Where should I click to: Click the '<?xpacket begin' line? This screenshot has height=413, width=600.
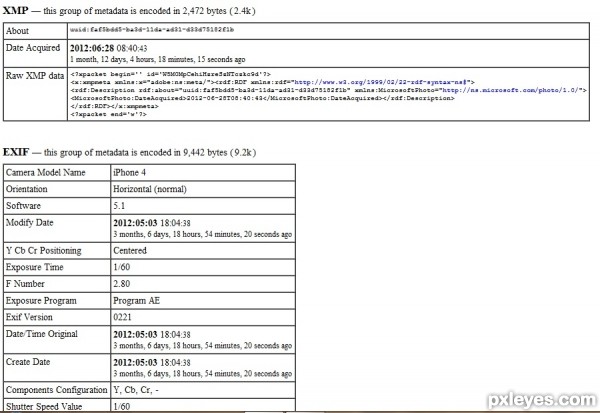pyautogui.click(x=170, y=74)
